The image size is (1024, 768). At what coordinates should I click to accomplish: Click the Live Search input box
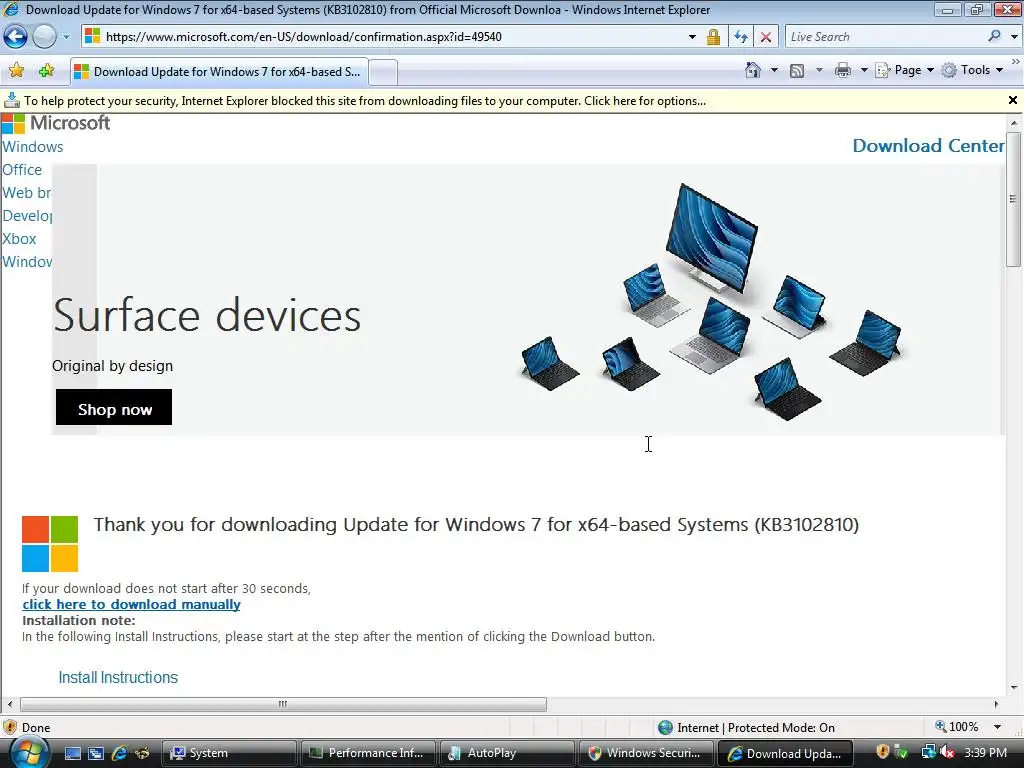pos(885,37)
